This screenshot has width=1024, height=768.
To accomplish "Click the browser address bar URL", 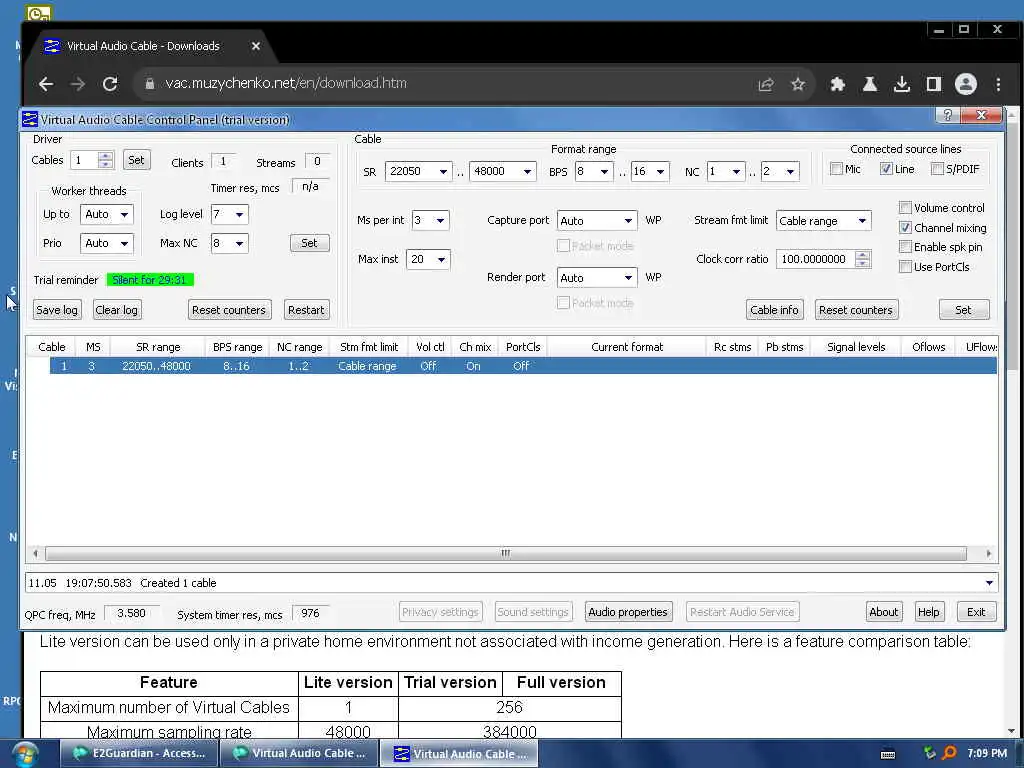I will (x=285, y=84).
